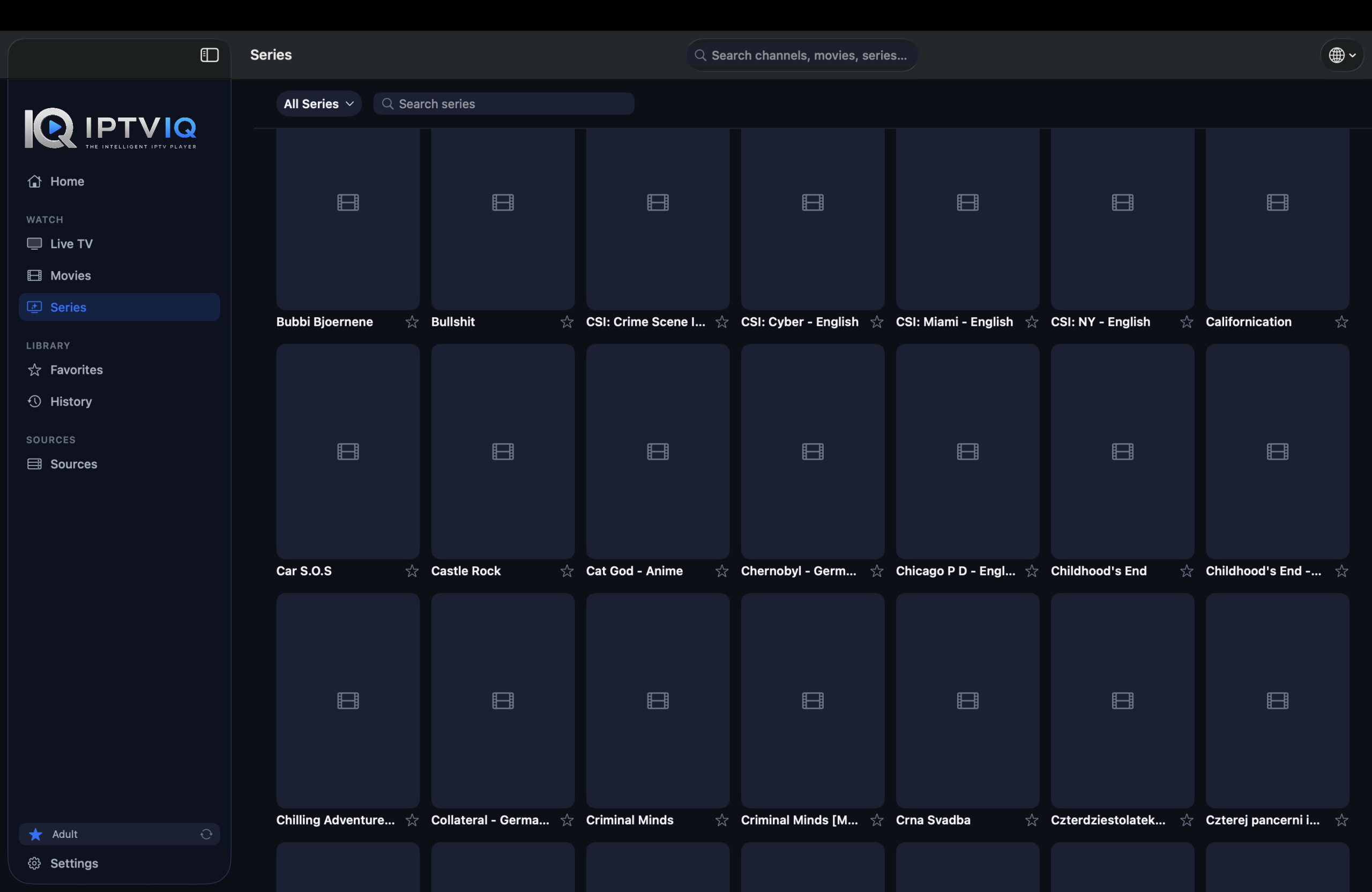Click the CSI: Crime Scene I... title
This screenshot has height=892, width=1372.
tap(646, 322)
